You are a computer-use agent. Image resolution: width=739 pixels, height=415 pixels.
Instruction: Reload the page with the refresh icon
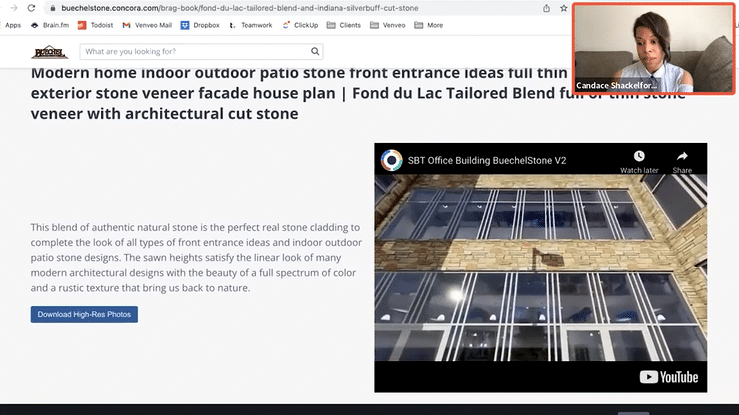[31, 8]
